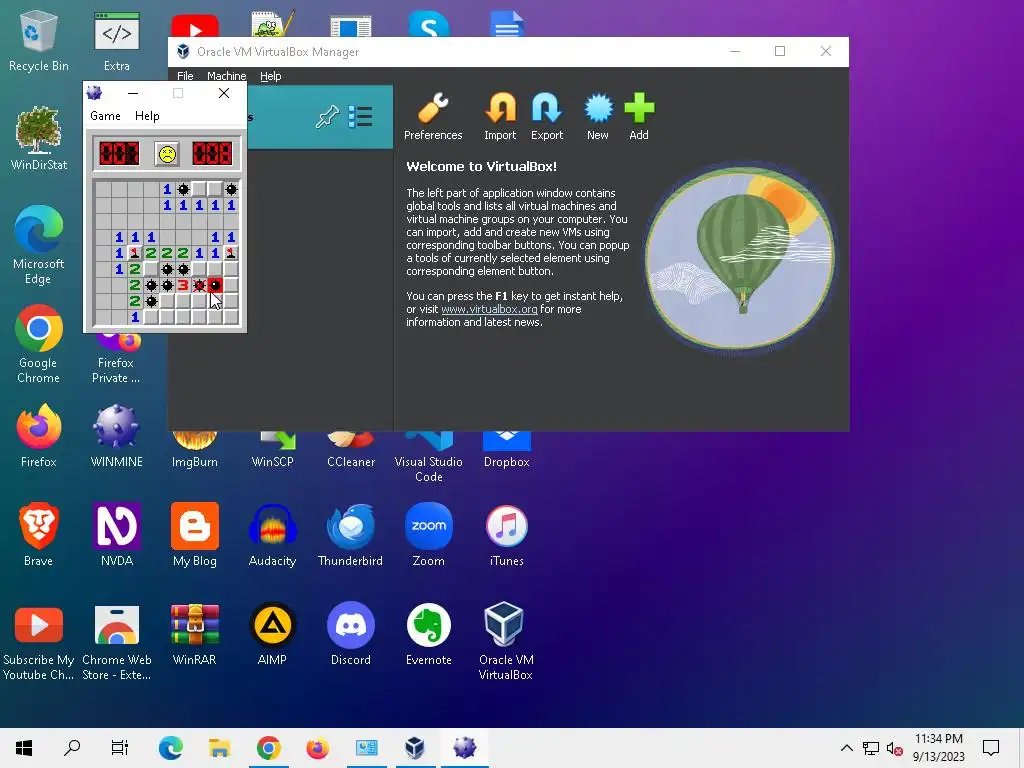Screen dimensions: 1024x768
Task: Select the Brave desktop icon
Action: click(39, 535)
